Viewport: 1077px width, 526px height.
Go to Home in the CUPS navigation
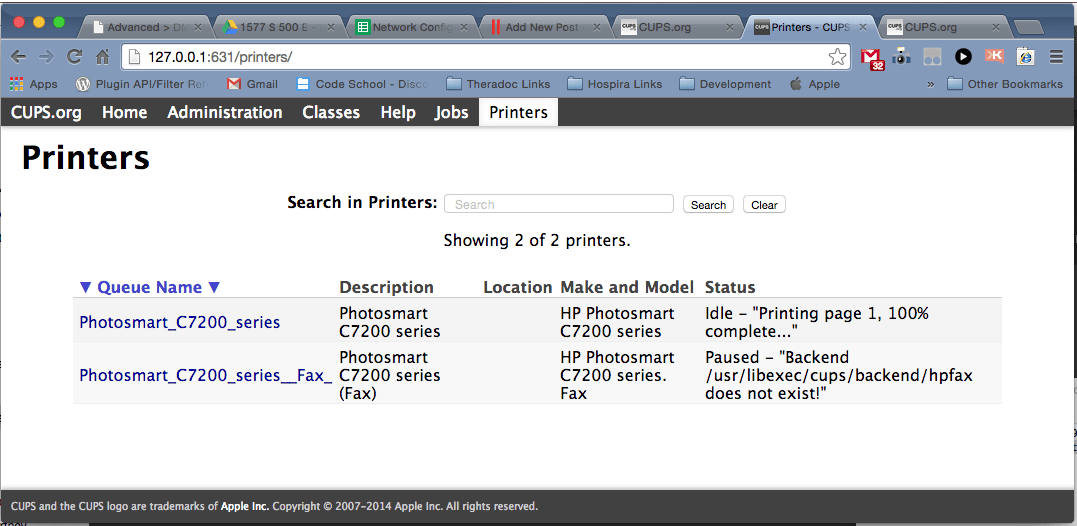pyautogui.click(x=124, y=113)
